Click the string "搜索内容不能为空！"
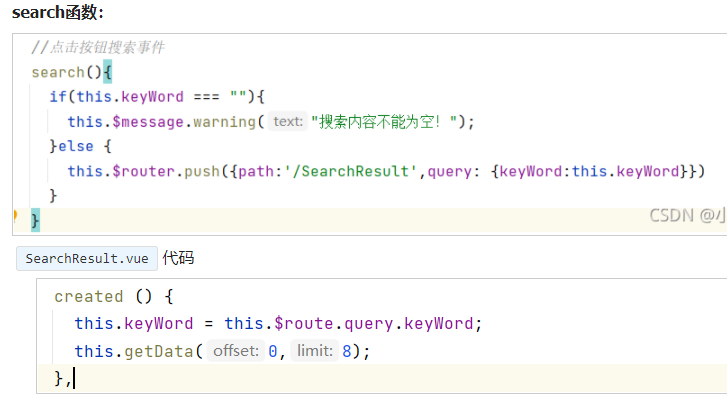Image resolution: width=727 pixels, height=400 pixels. (x=384, y=122)
